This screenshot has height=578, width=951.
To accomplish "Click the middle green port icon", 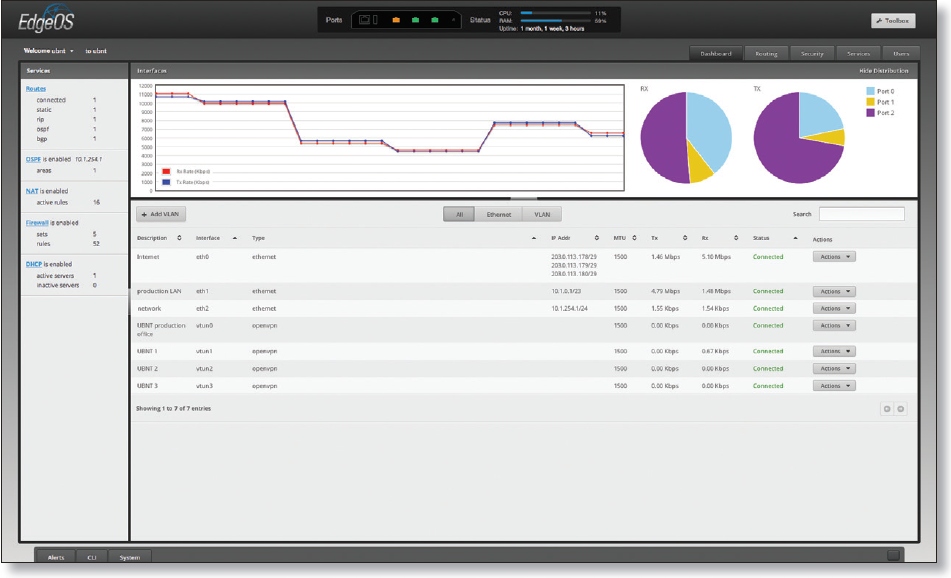I will click(x=415, y=20).
